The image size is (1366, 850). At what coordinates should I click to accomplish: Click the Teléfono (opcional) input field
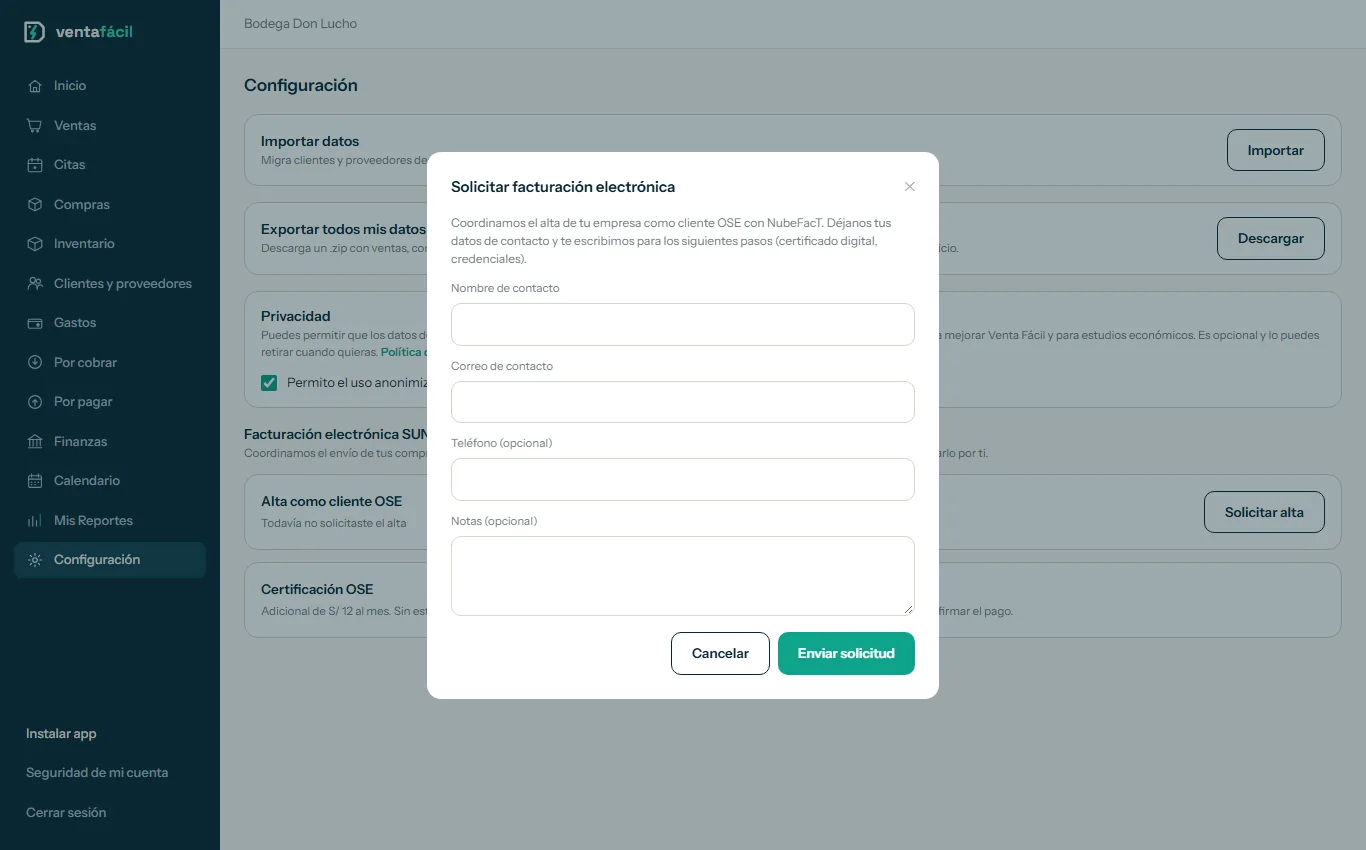point(683,480)
